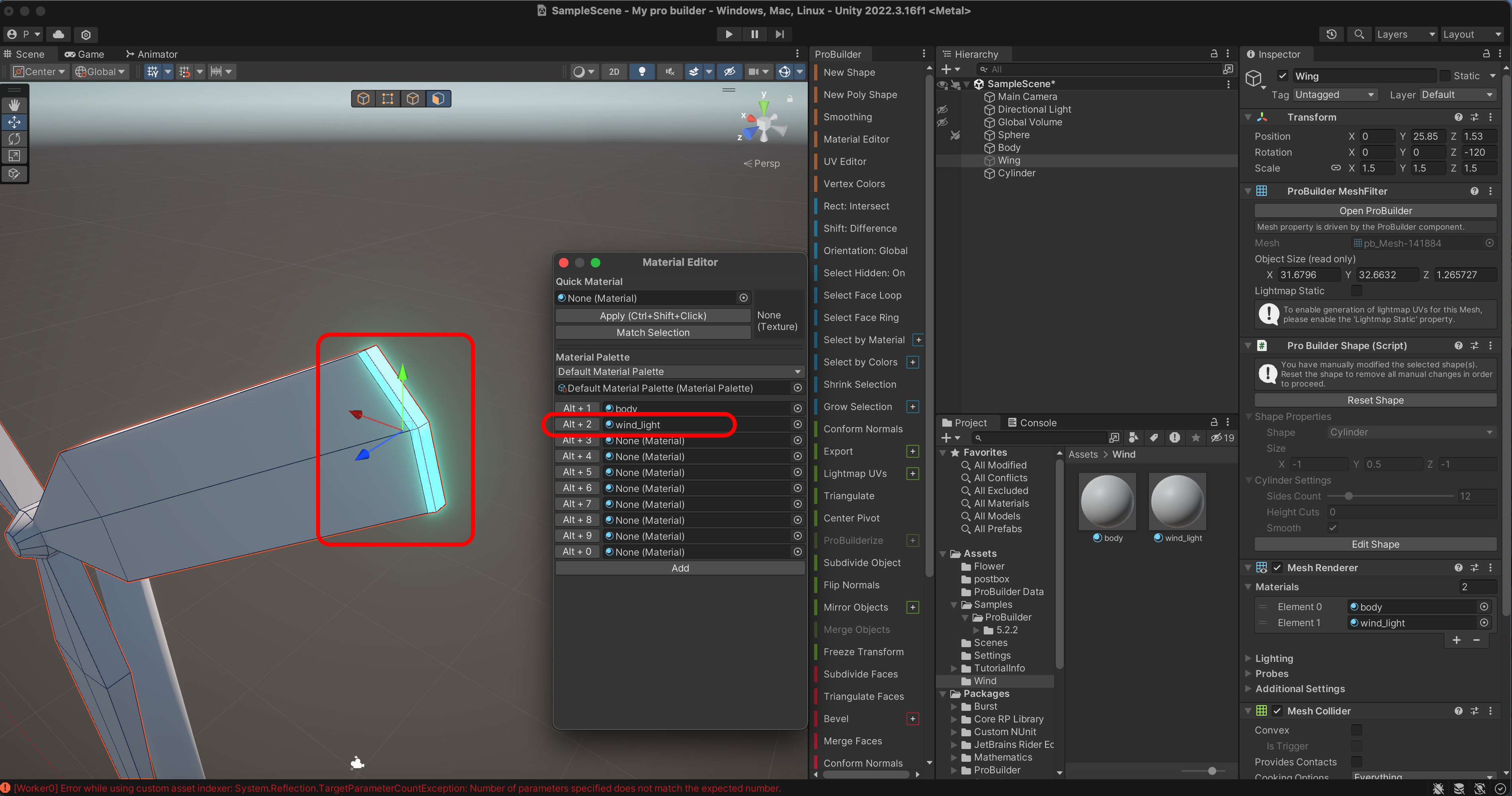Select the Project tab
The width and height of the screenshot is (1512, 796).
click(964, 422)
